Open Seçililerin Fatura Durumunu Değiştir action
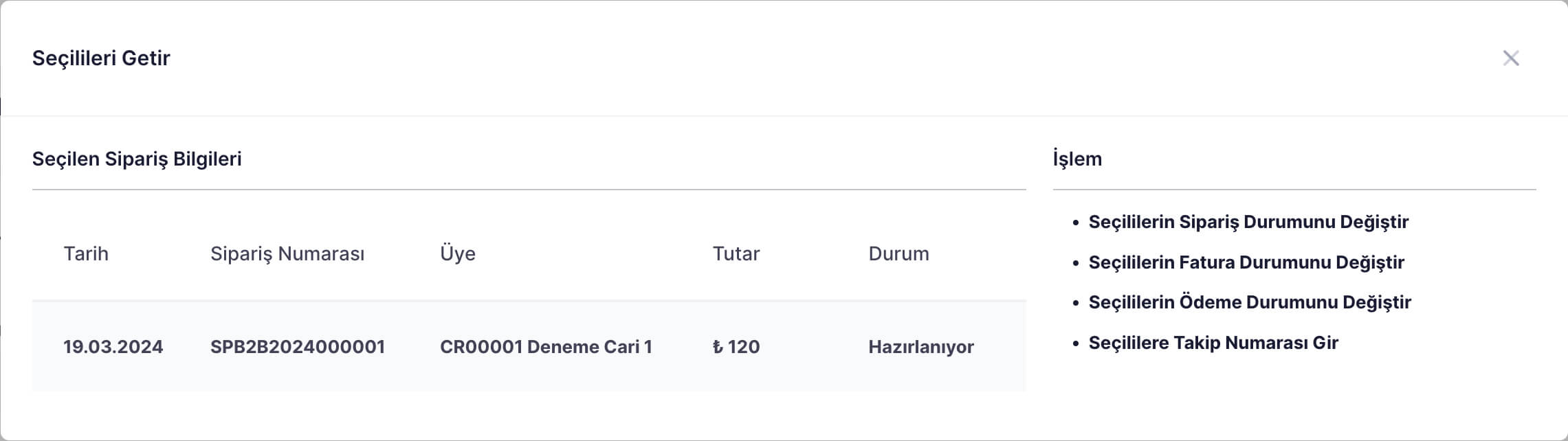1568x441 pixels. coord(1246,262)
